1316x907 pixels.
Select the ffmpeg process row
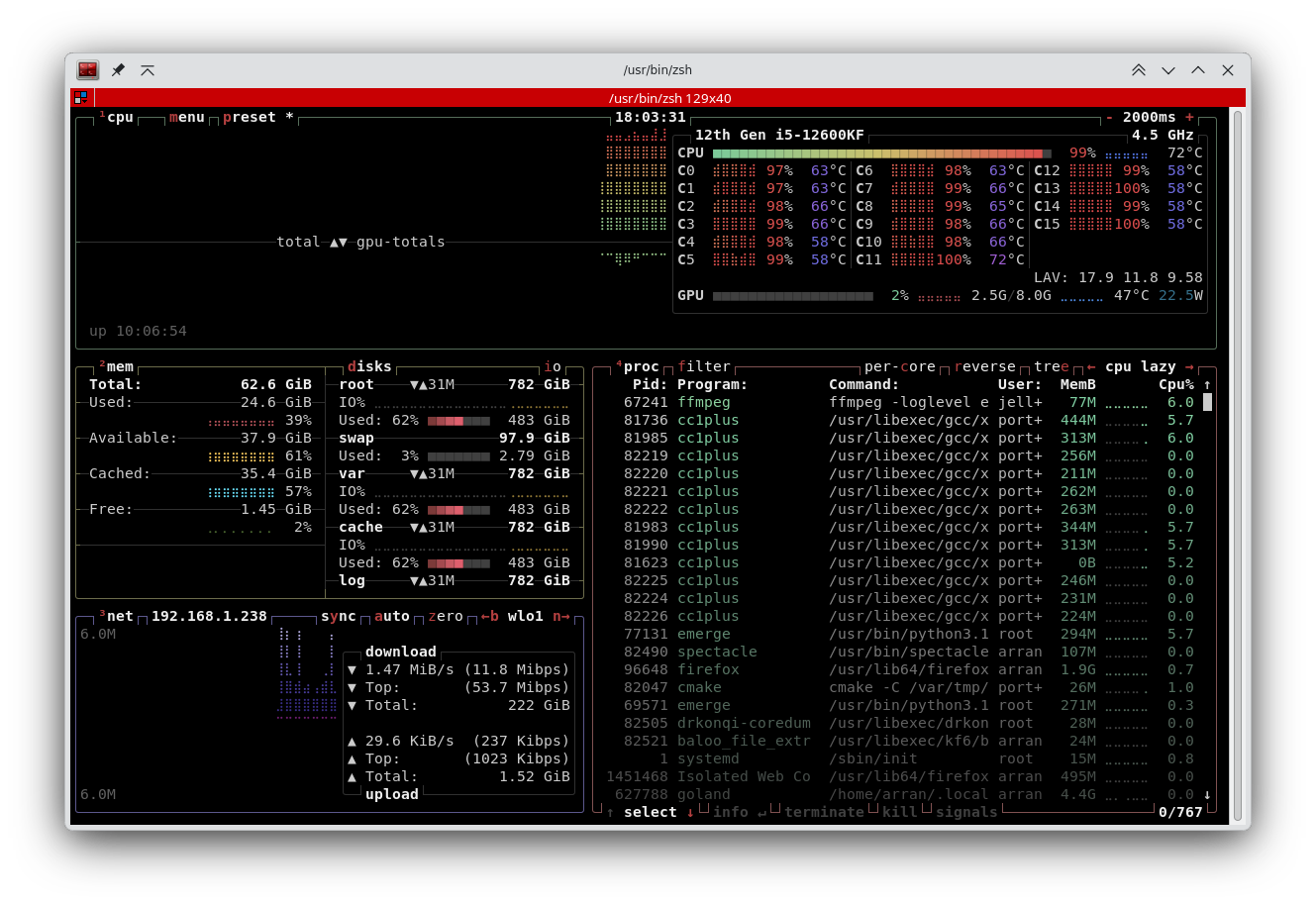pos(901,402)
